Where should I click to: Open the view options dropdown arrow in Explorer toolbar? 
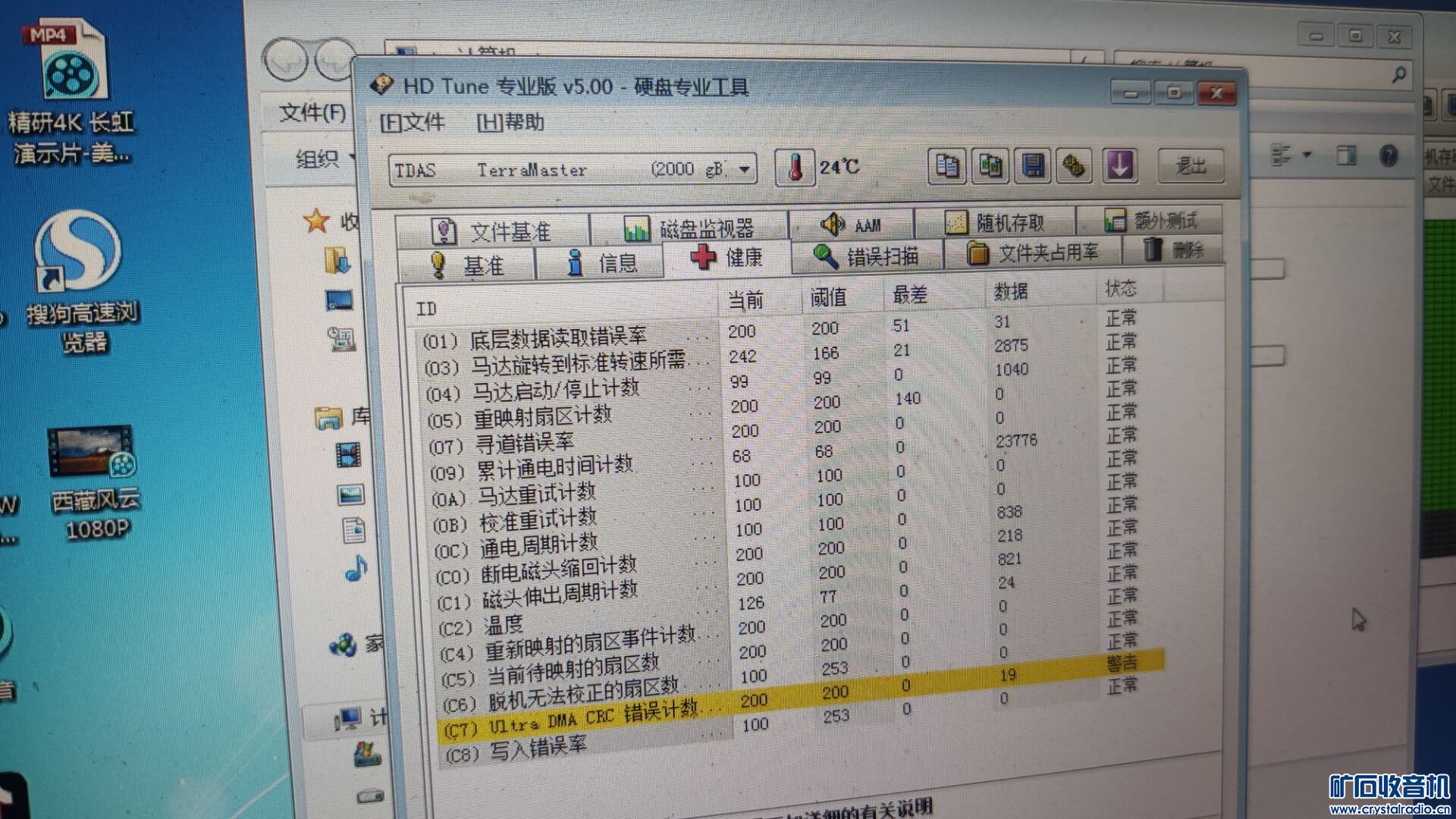coord(1307,155)
